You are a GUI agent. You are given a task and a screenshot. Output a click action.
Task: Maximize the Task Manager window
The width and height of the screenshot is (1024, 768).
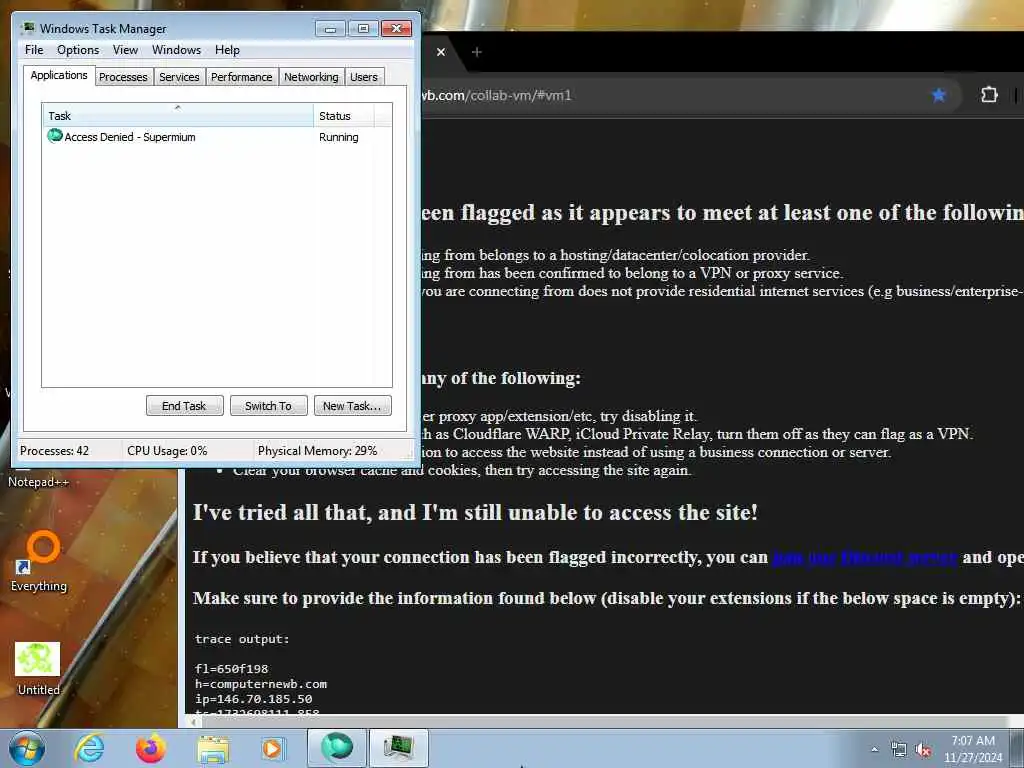(363, 29)
